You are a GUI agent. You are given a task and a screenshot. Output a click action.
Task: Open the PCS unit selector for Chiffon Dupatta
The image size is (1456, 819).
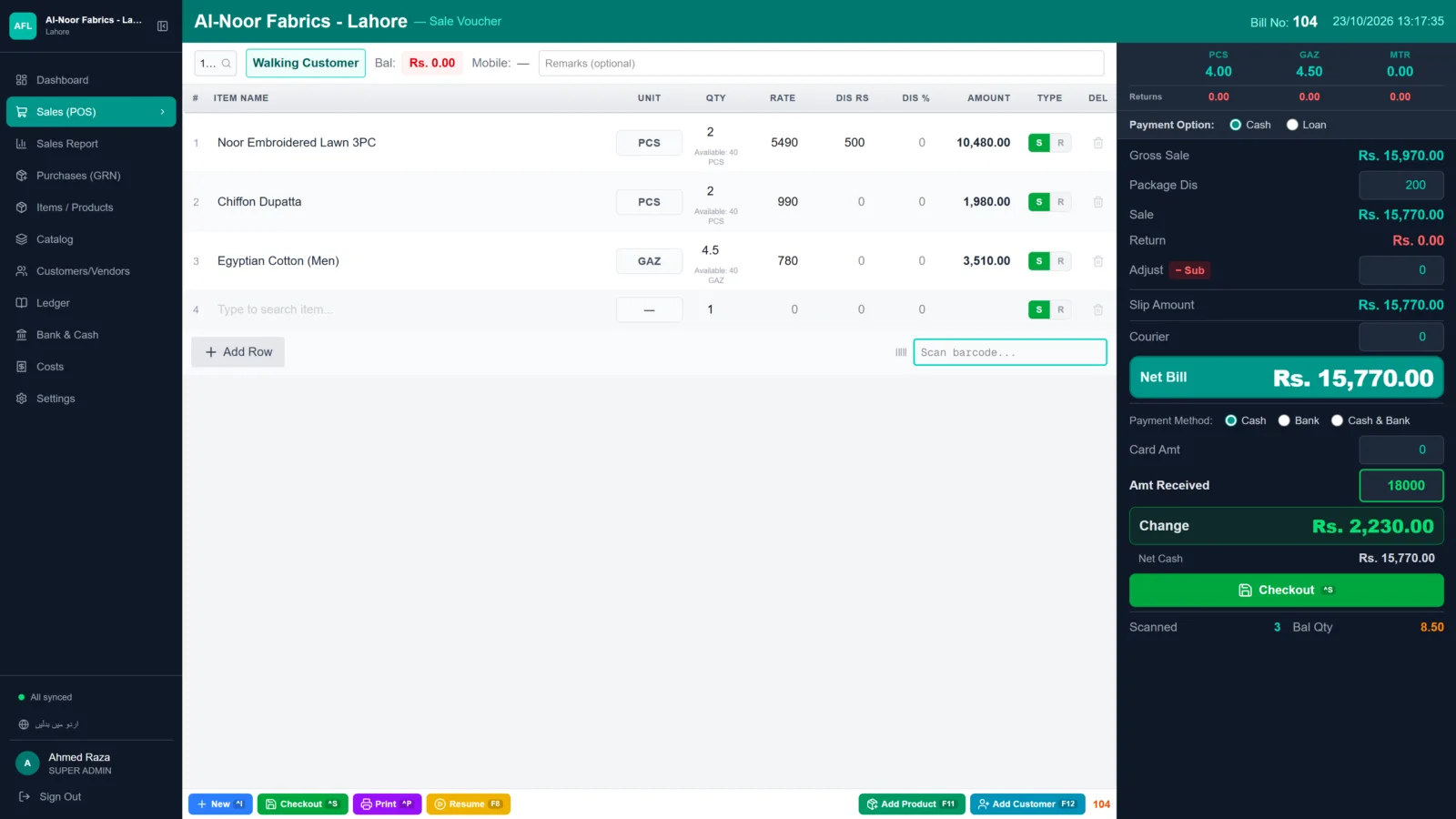pos(649,202)
